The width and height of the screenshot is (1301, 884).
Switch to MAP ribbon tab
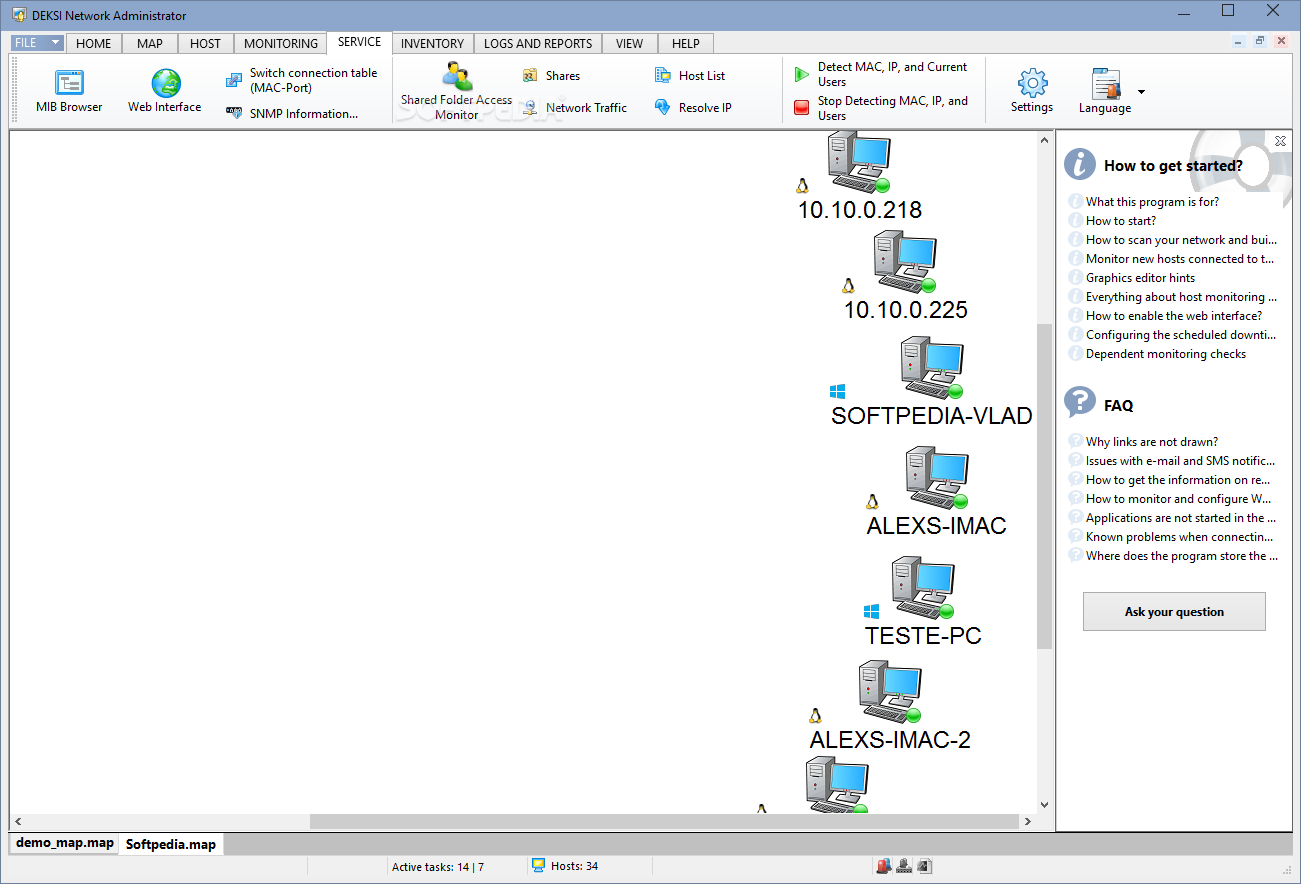[150, 43]
